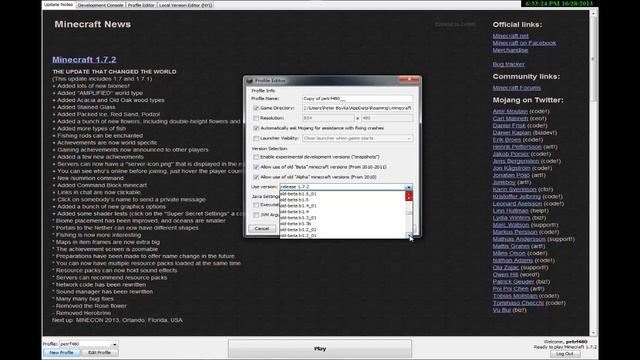Click Cancel in the Profile Editor
The height and width of the screenshot is (360, 640).
(262, 229)
